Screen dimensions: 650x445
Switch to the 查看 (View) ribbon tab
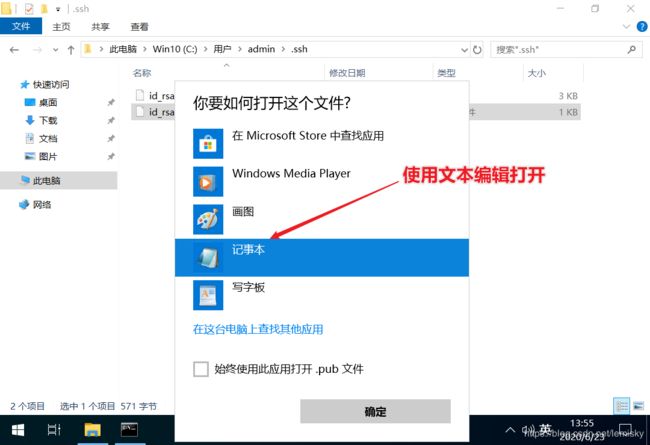(139, 27)
